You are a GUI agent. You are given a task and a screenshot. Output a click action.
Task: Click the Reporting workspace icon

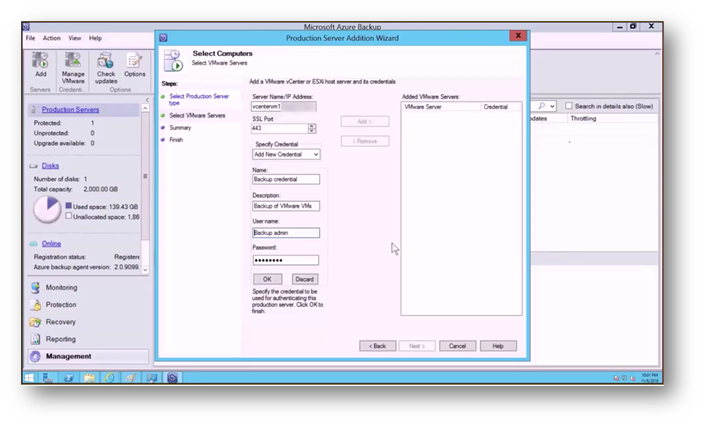point(36,339)
